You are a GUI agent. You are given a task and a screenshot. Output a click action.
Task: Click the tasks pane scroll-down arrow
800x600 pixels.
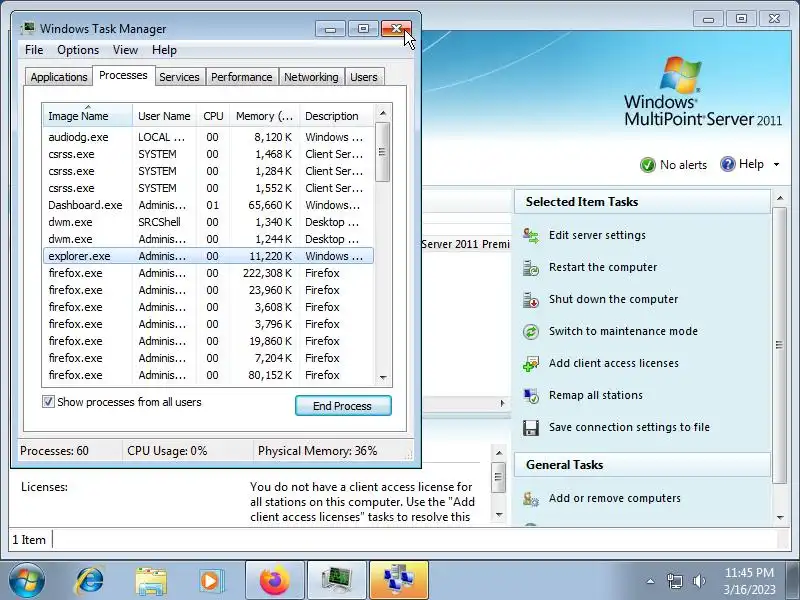pos(780,517)
